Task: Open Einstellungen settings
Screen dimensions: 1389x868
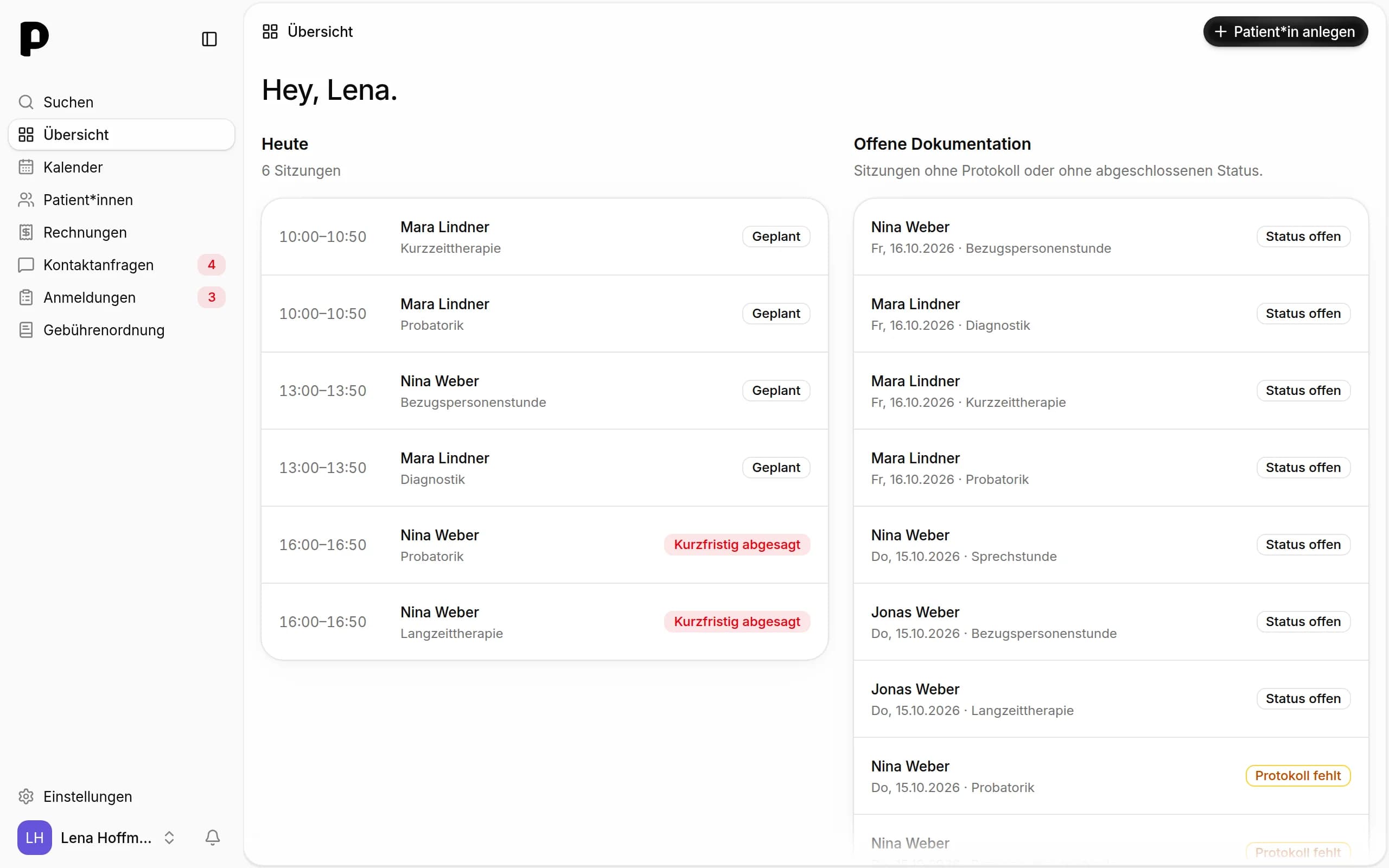Action: [121, 796]
